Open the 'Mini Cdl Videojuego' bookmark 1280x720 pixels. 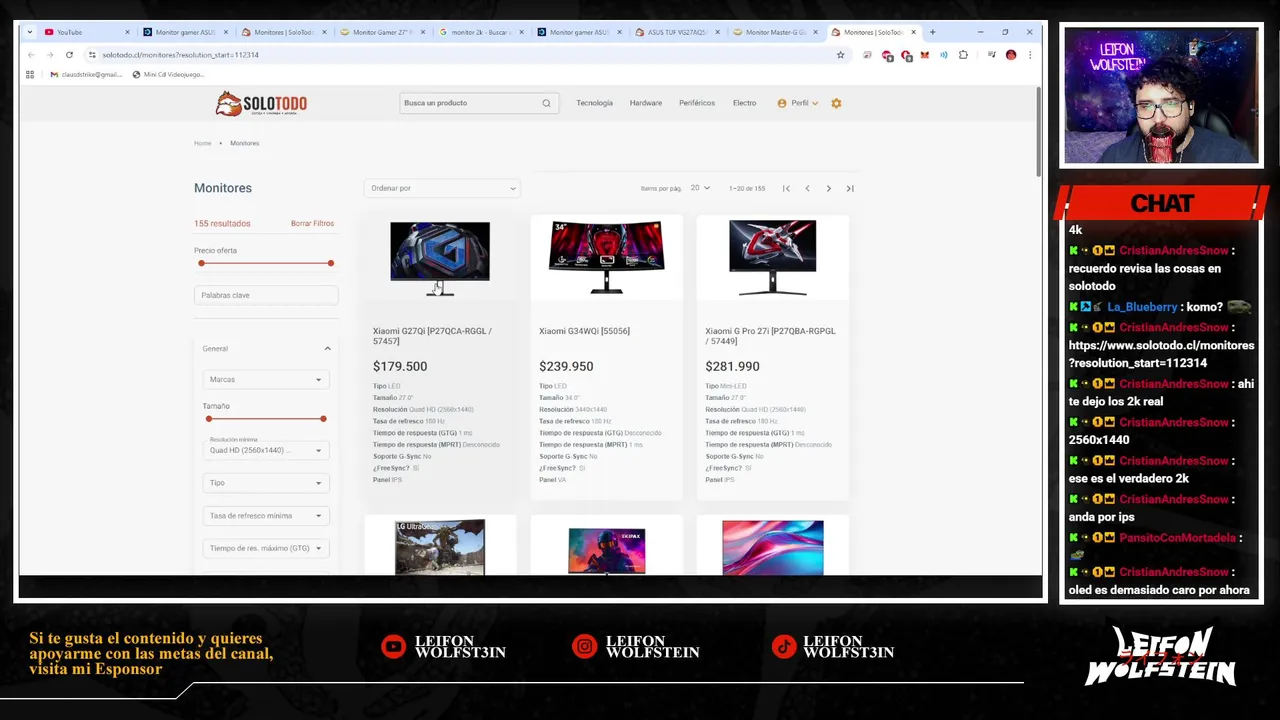pos(168,74)
